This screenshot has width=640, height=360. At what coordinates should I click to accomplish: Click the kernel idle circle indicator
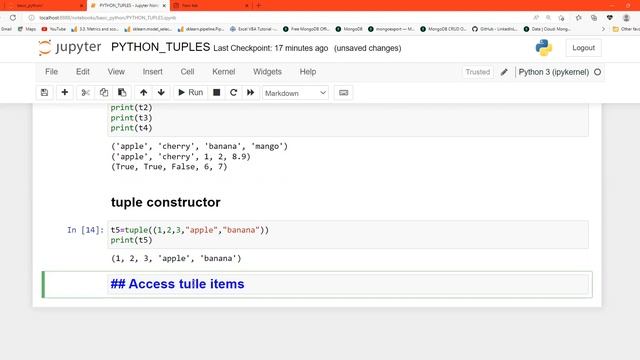[598, 72]
